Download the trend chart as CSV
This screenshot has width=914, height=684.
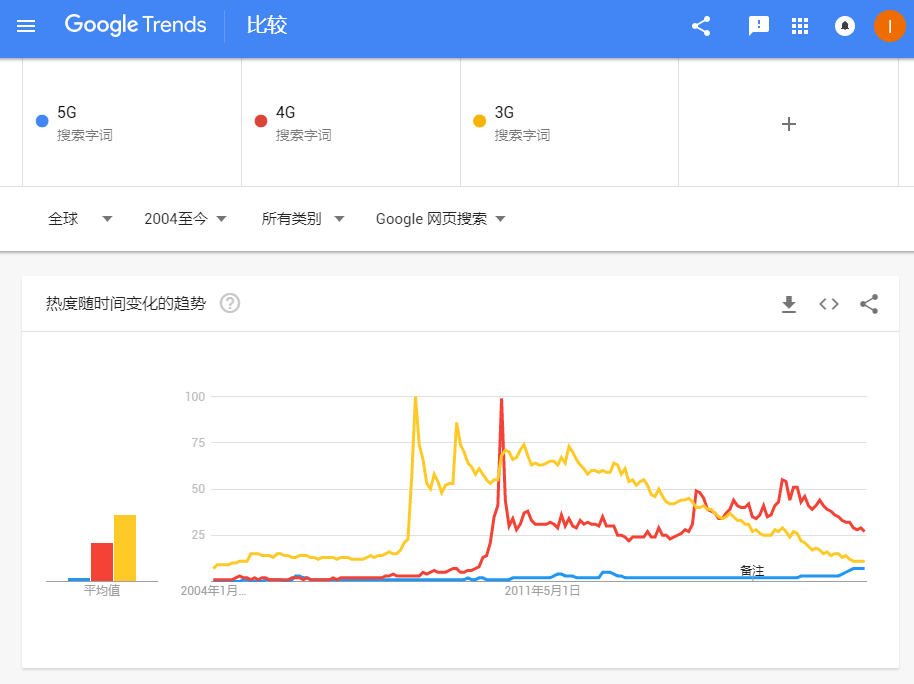(x=789, y=304)
